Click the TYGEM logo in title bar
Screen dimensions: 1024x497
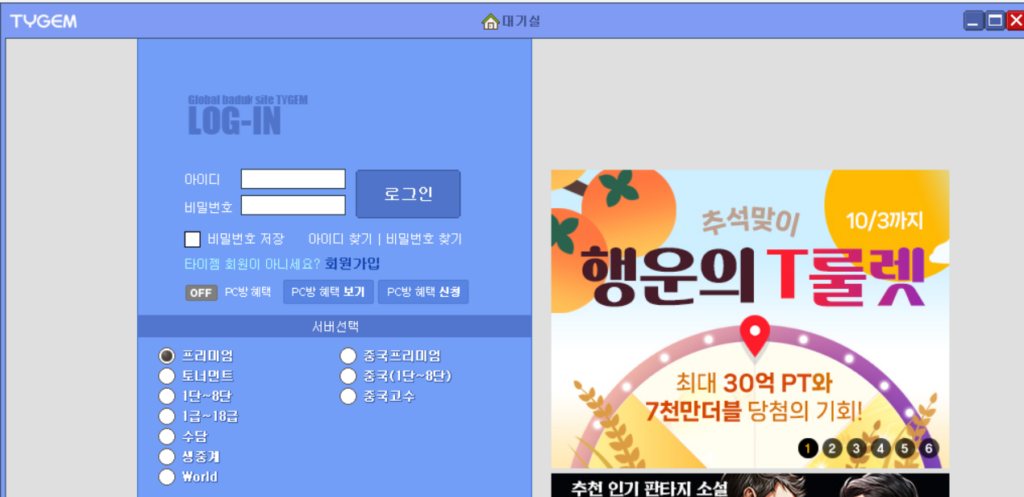[x=43, y=22]
